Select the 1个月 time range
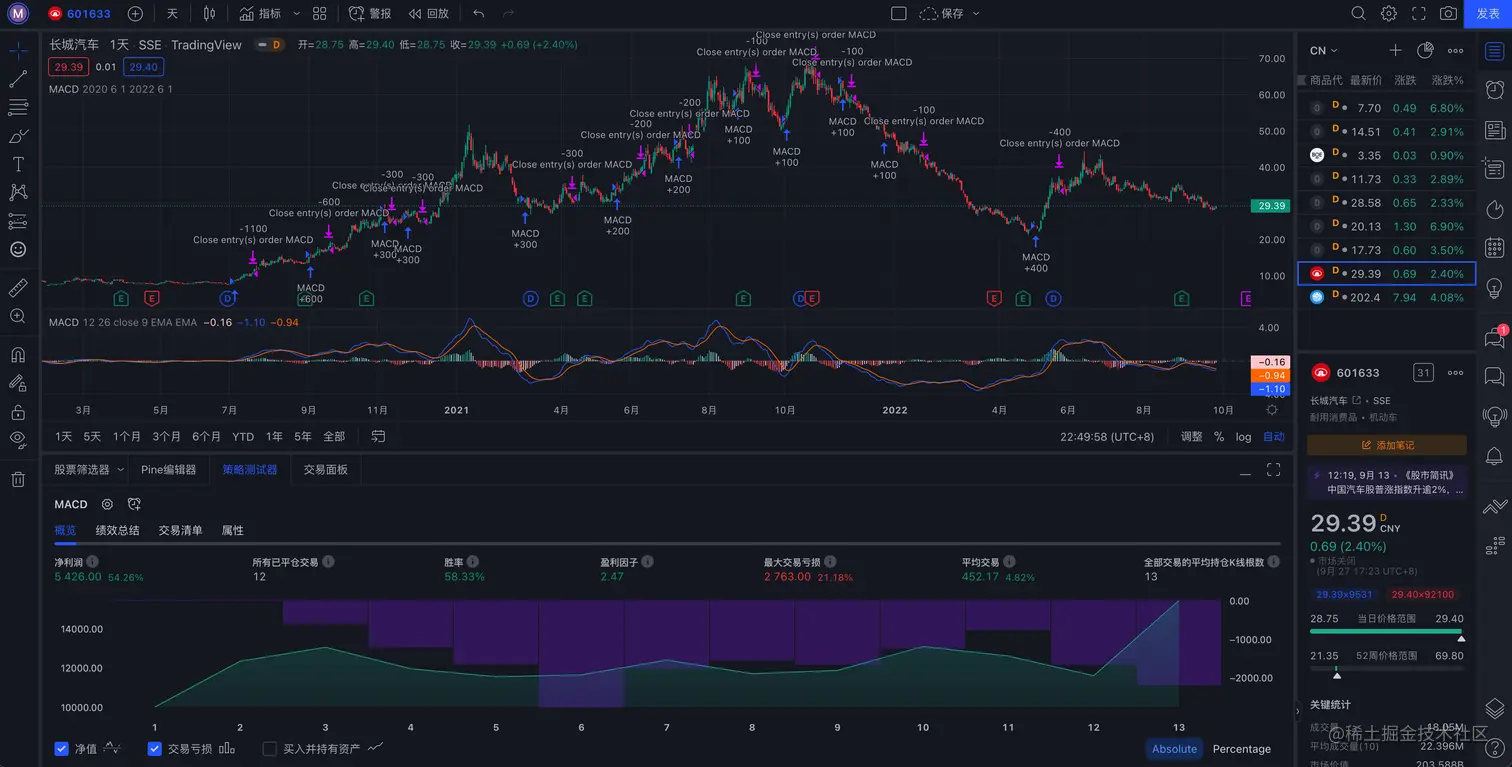Image resolution: width=1512 pixels, height=767 pixels. (127, 436)
